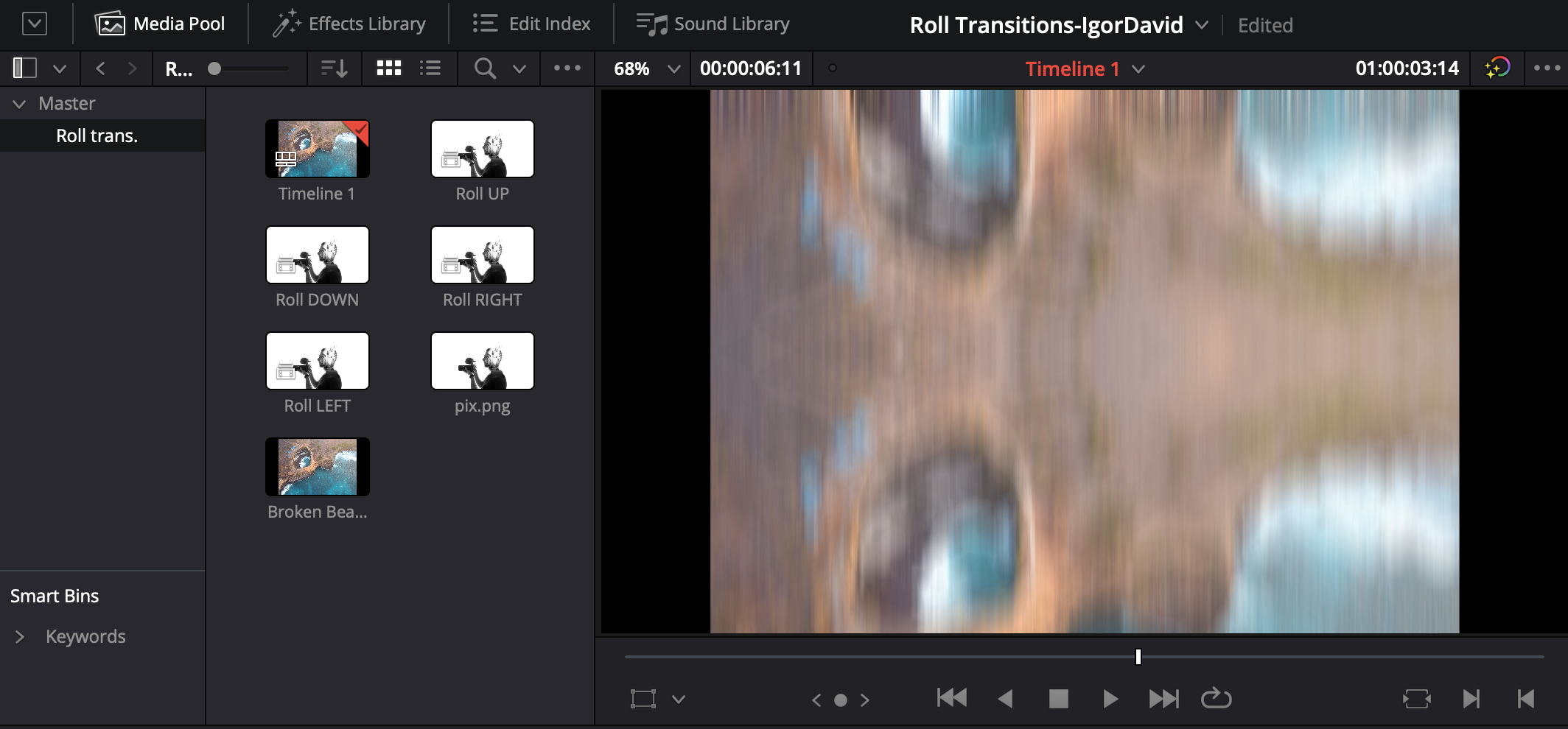Click the 00:00:06:11 duration timecode
Screen dimensions: 1568x729
click(751, 68)
